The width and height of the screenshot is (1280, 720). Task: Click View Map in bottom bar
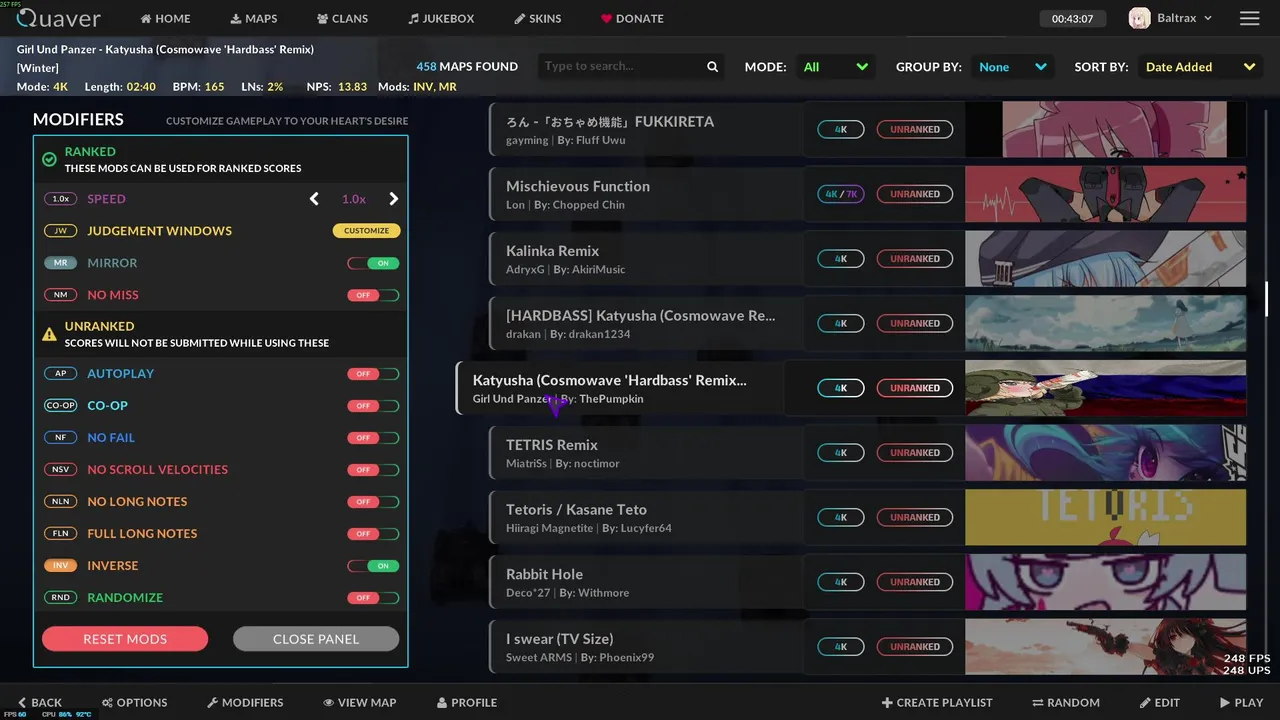(x=360, y=703)
